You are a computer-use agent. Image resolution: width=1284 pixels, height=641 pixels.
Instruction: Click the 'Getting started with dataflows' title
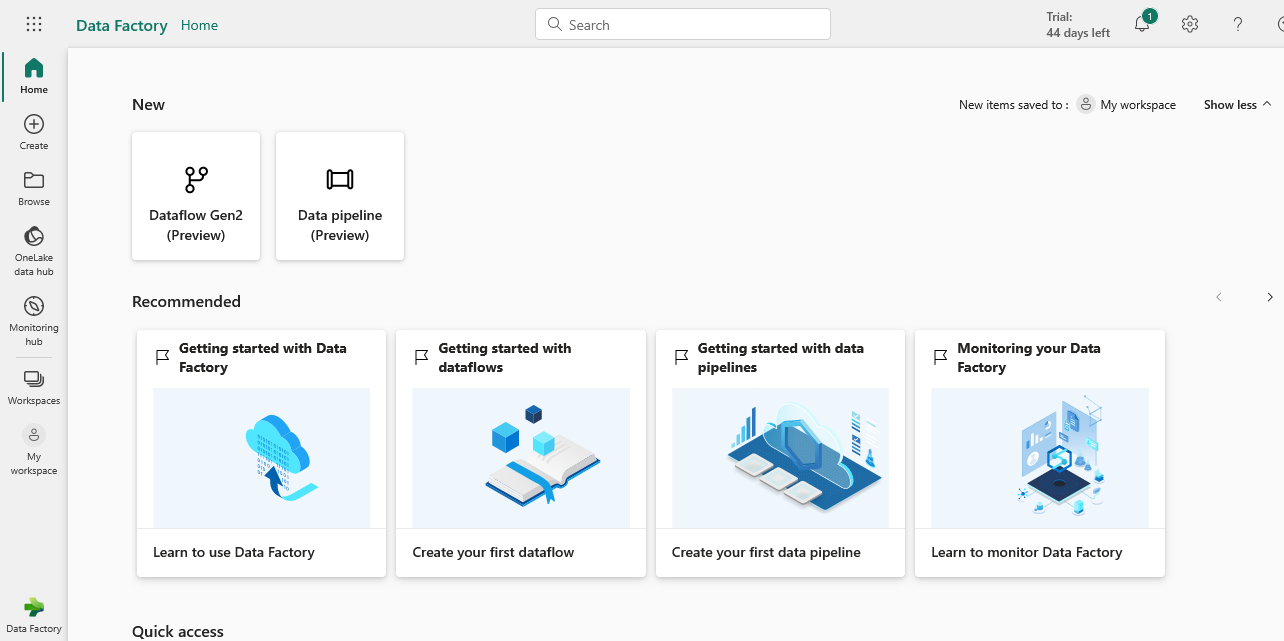[x=505, y=358]
